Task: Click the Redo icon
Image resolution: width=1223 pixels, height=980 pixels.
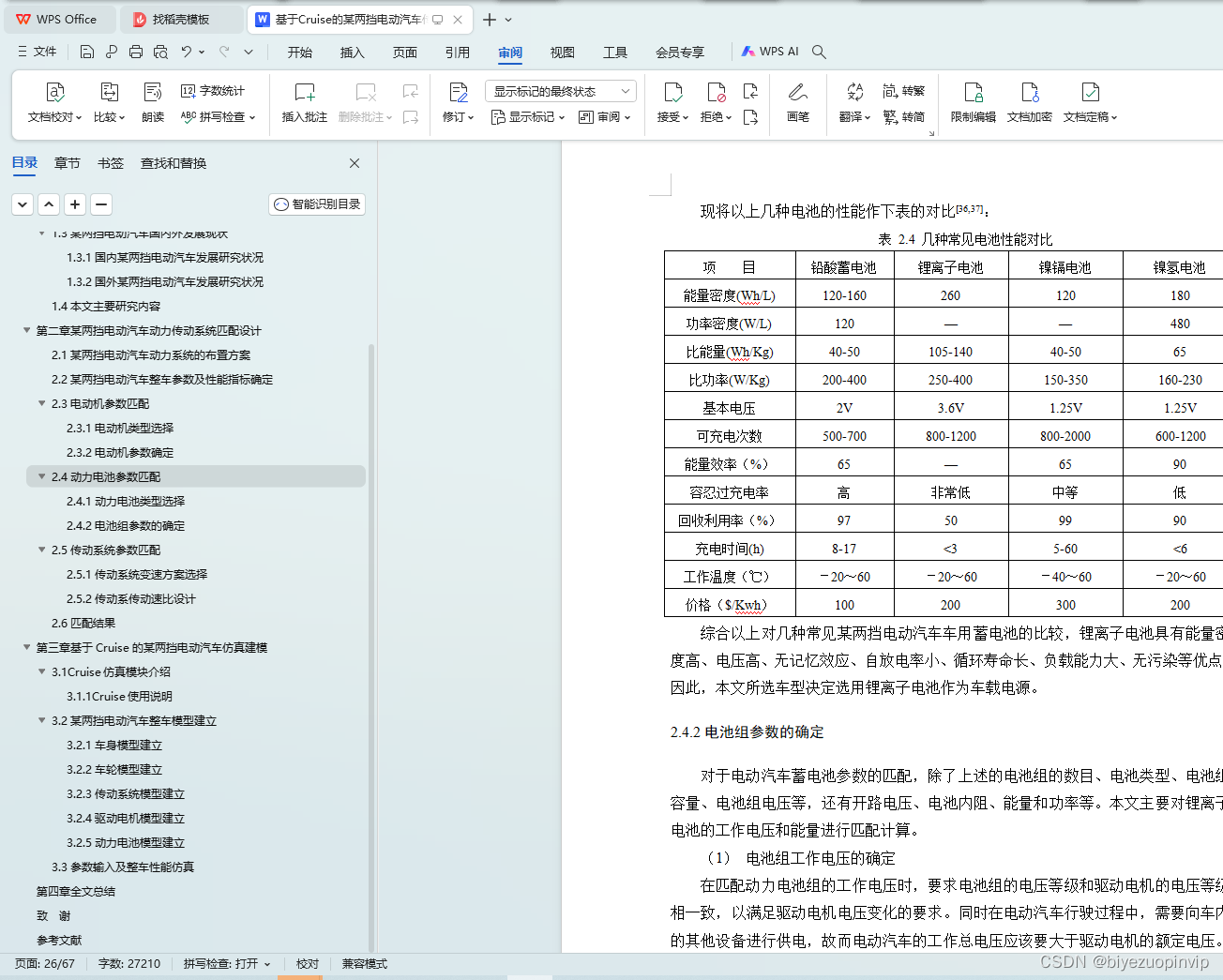Action: [224, 52]
